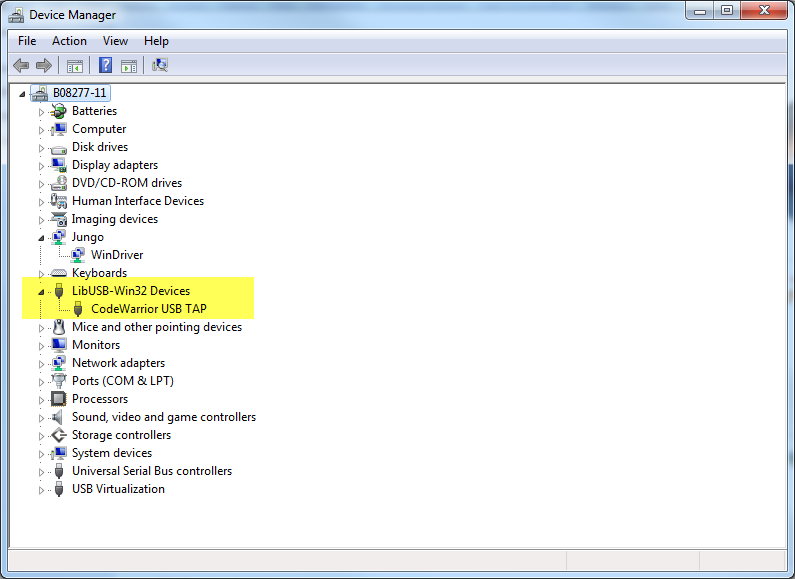This screenshot has height=579, width=795.
Task: Click the Display adapters category icon
Action: 59,165
